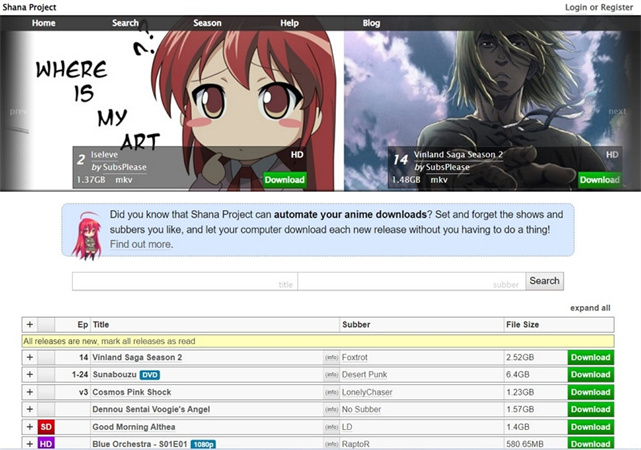The height and width of the screenshot is (450, 641).
Task: Open SubsPlease subber link on Iseleve banner
Action: (124, 167)
